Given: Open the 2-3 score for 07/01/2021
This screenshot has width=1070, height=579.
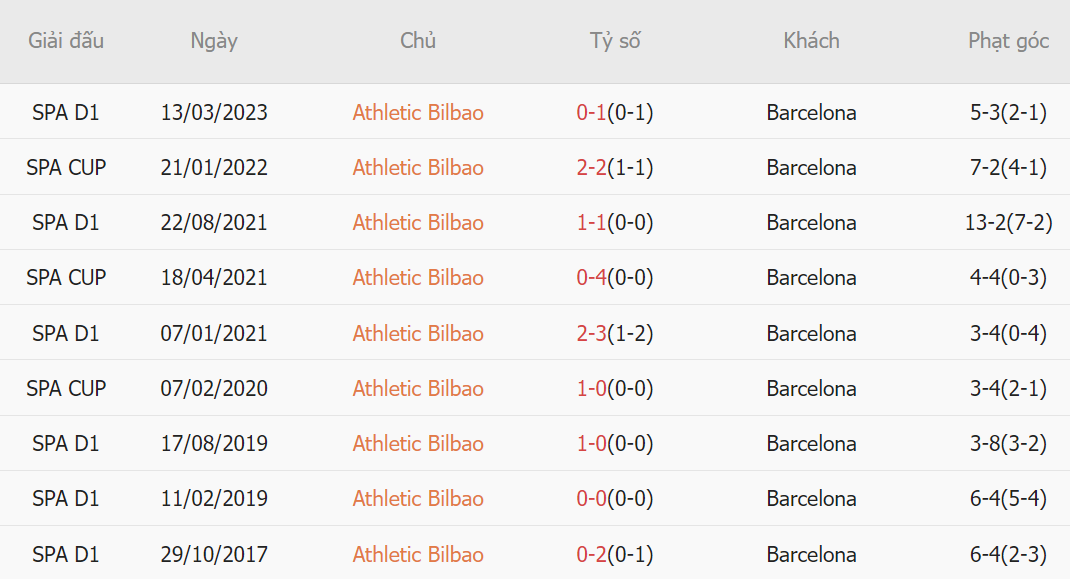Looking at the screenshot, I should tap(592, 334).
